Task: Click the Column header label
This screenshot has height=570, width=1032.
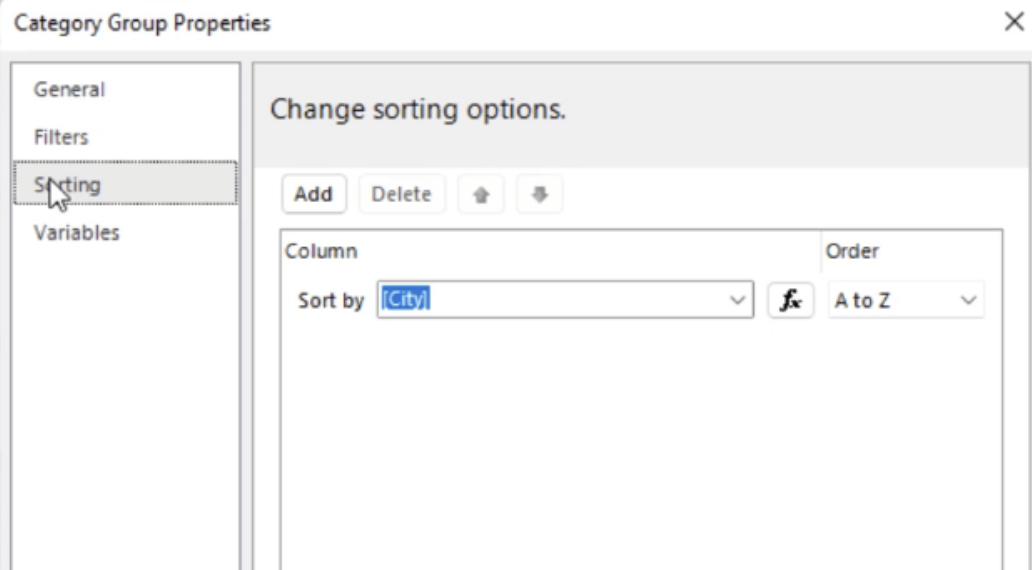Action: pos(321,251)
